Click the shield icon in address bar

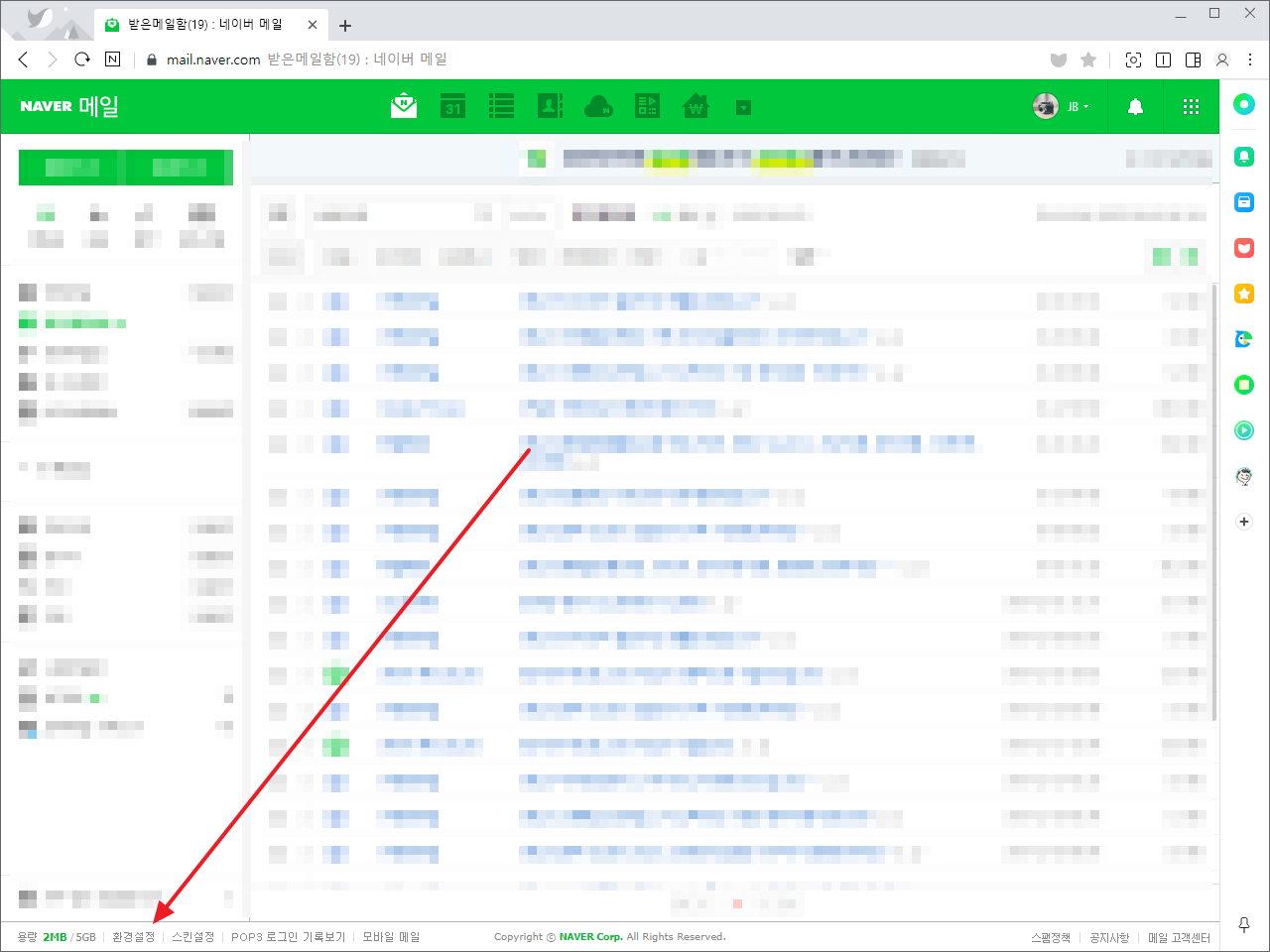click(x=1059, y=59)
